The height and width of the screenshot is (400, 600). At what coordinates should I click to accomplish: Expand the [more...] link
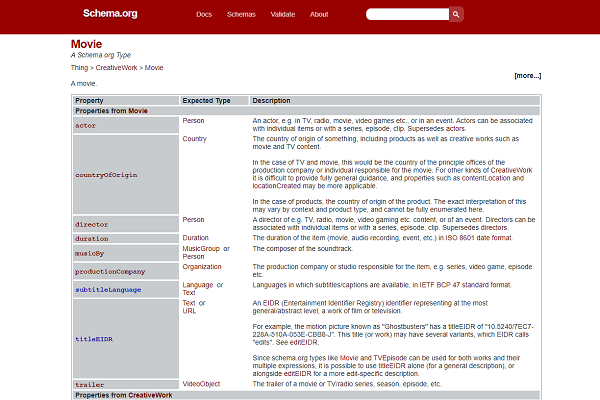528,76
